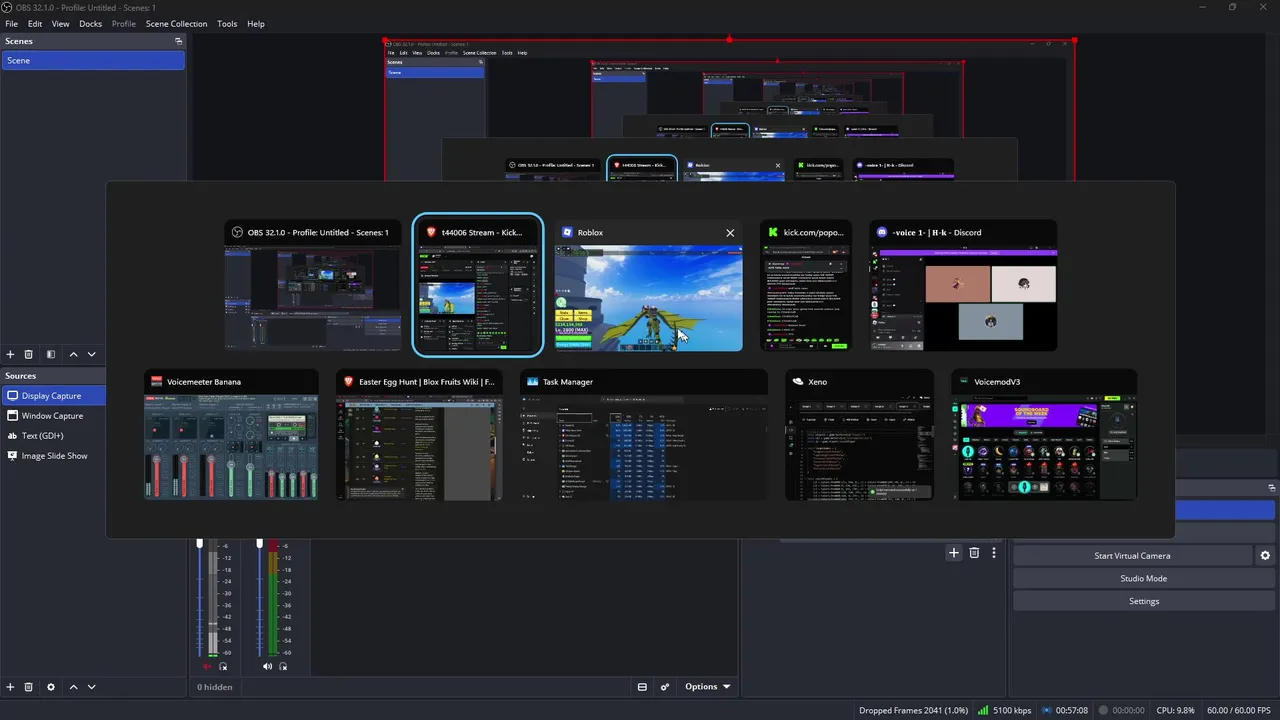Open transition properties three-dot menu
1280x720 pixels.
coord(994,552)
